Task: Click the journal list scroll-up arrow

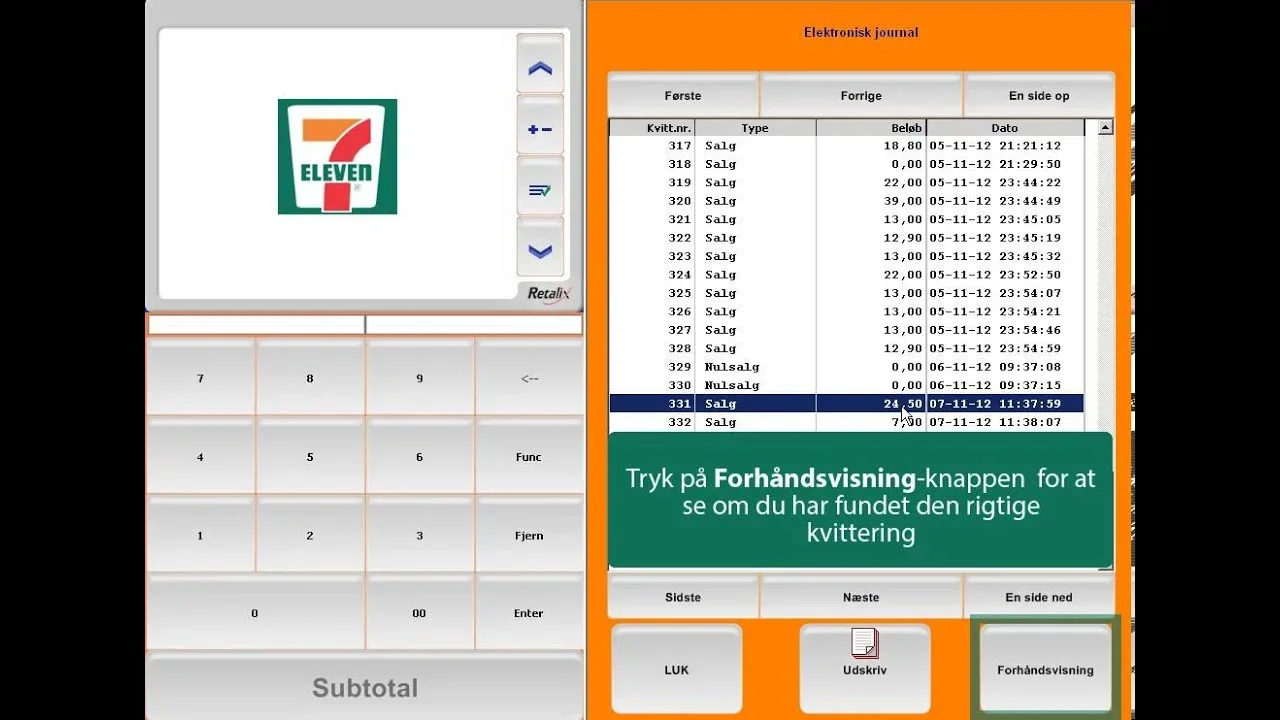Action: 1105,128
